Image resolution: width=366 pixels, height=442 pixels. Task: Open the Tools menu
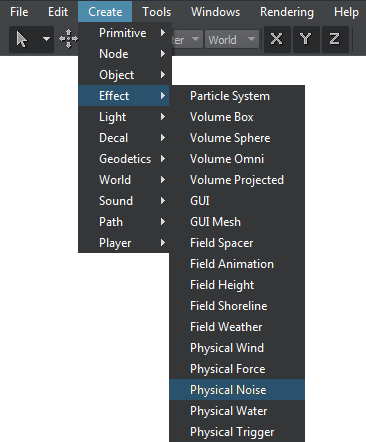(x=157, y=12)
